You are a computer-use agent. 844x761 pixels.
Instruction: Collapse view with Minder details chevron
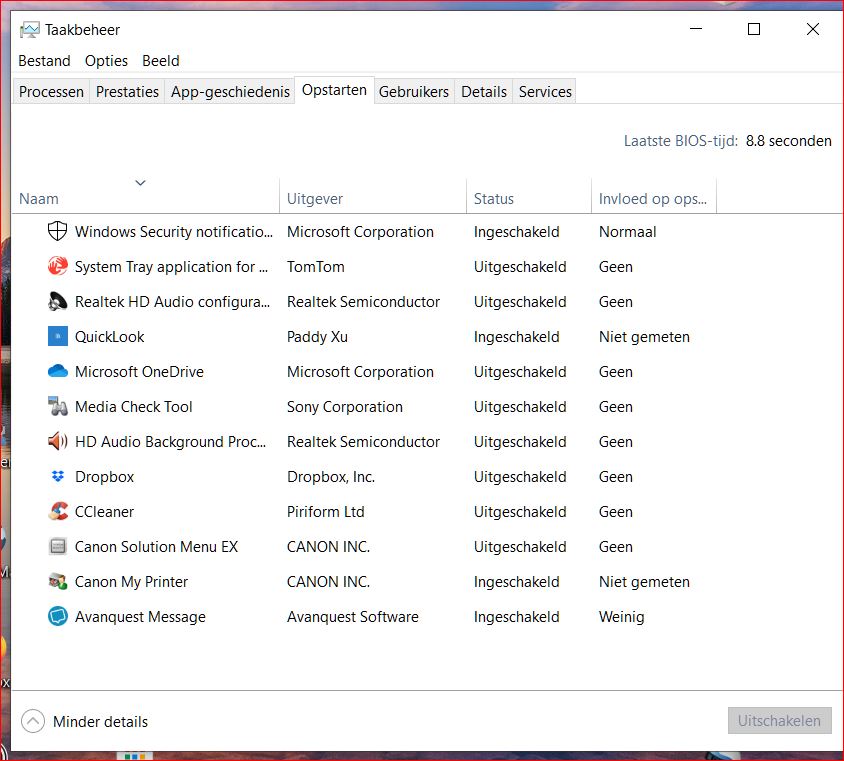(33, 721)
